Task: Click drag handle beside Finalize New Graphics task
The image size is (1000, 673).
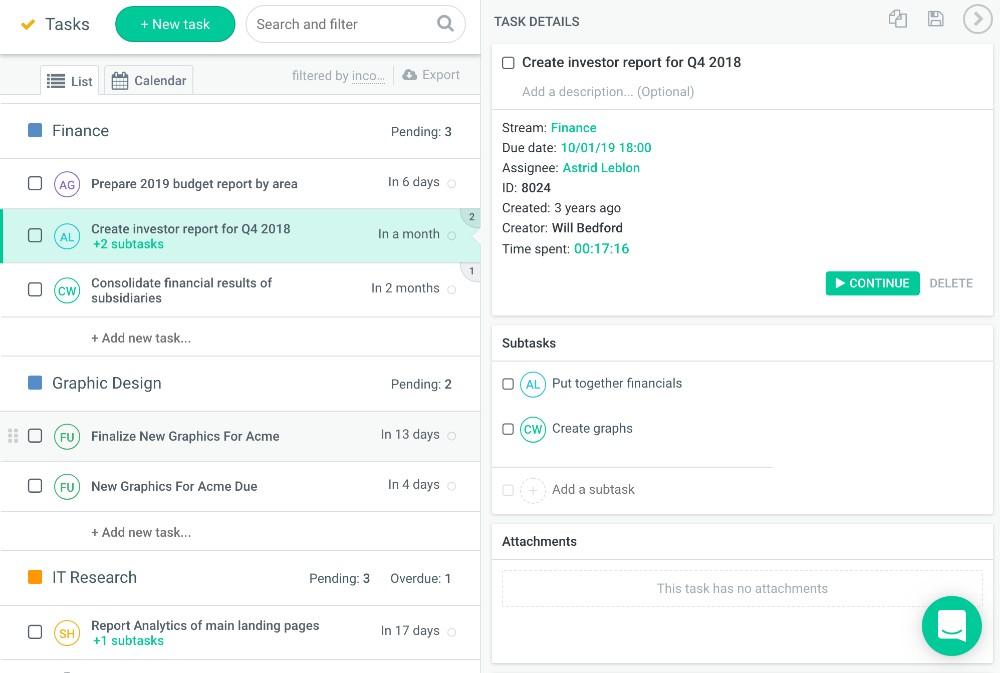Action: coord(13,436)
